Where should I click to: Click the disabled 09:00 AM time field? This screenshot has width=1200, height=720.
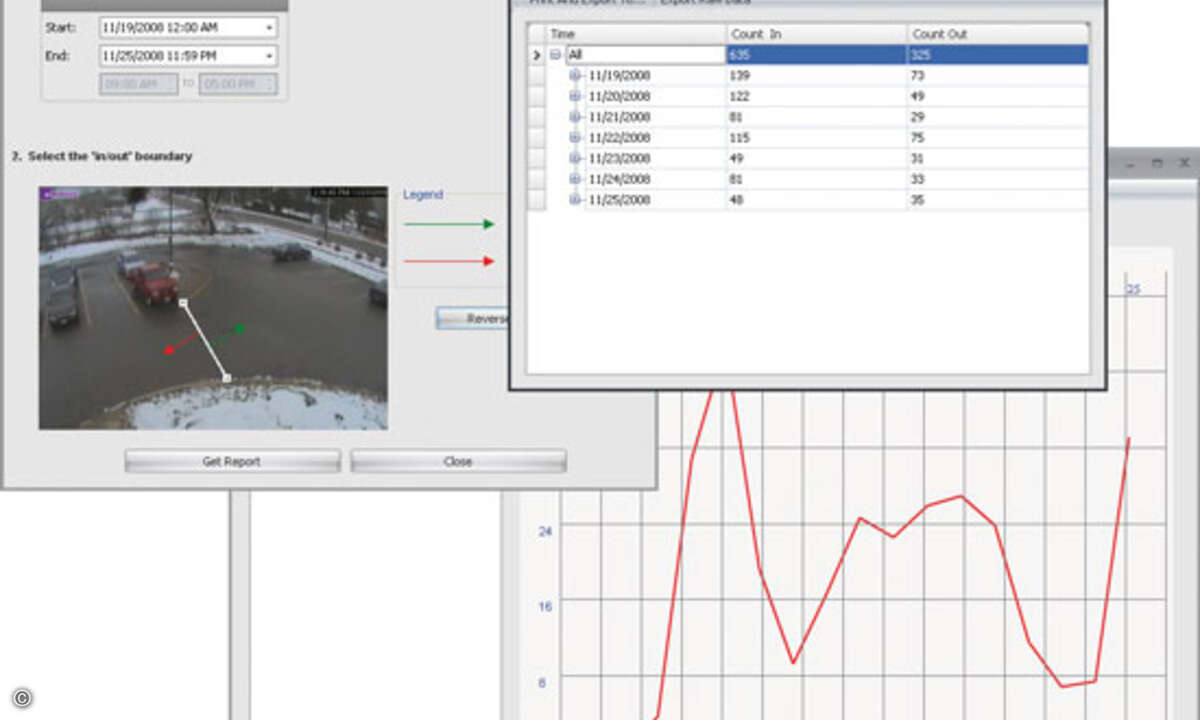138,84
